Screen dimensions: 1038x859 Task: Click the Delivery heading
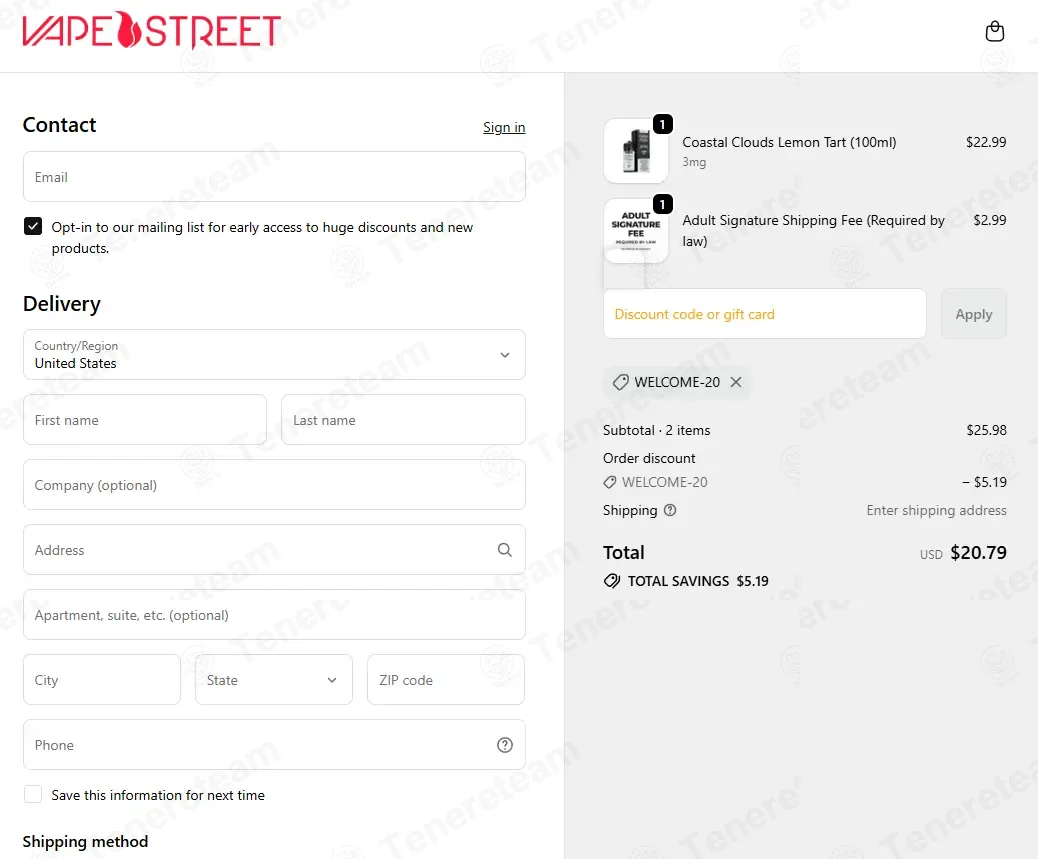(x=62, y=304)
